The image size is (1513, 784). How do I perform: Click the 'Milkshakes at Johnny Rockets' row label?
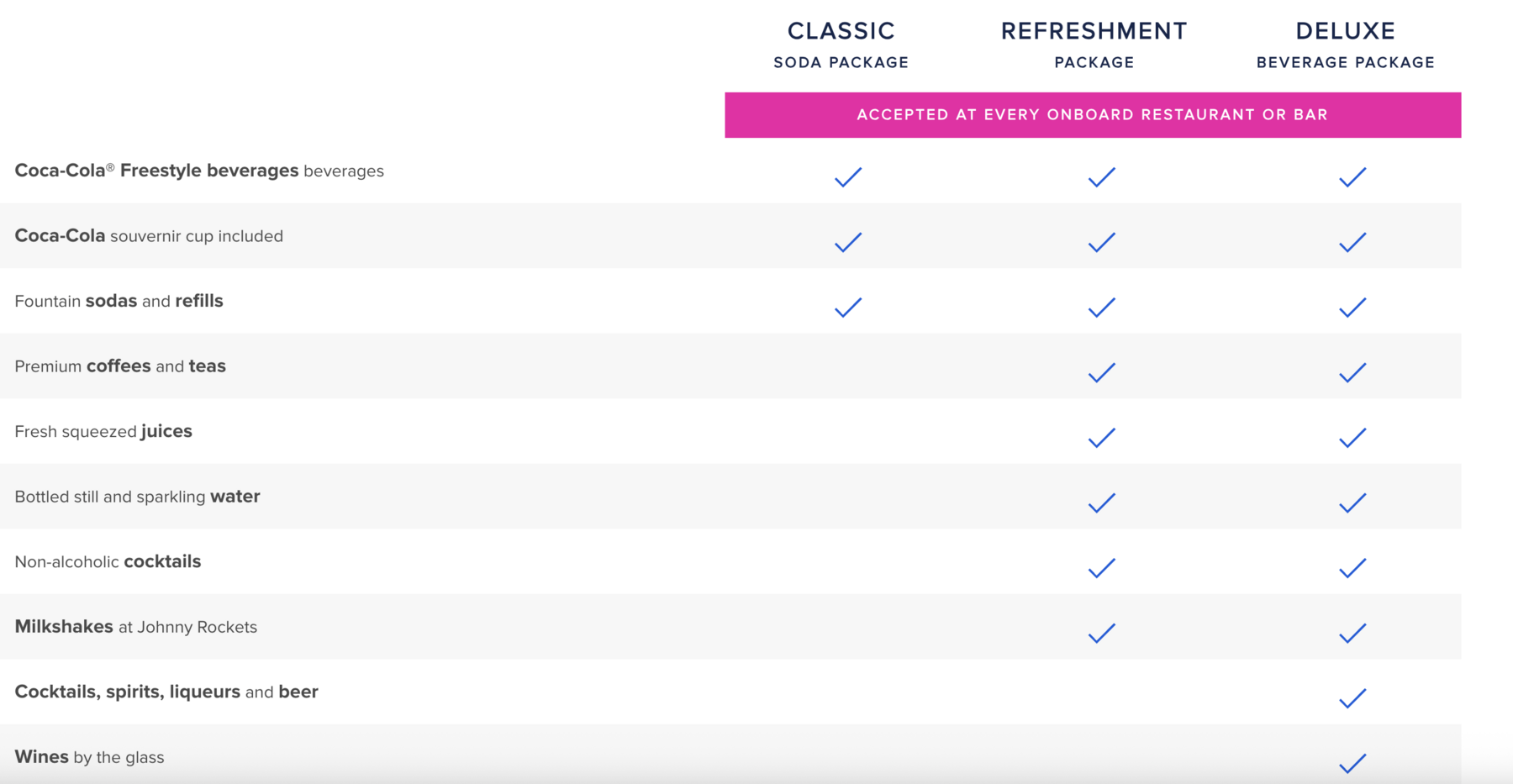[136, 627]
